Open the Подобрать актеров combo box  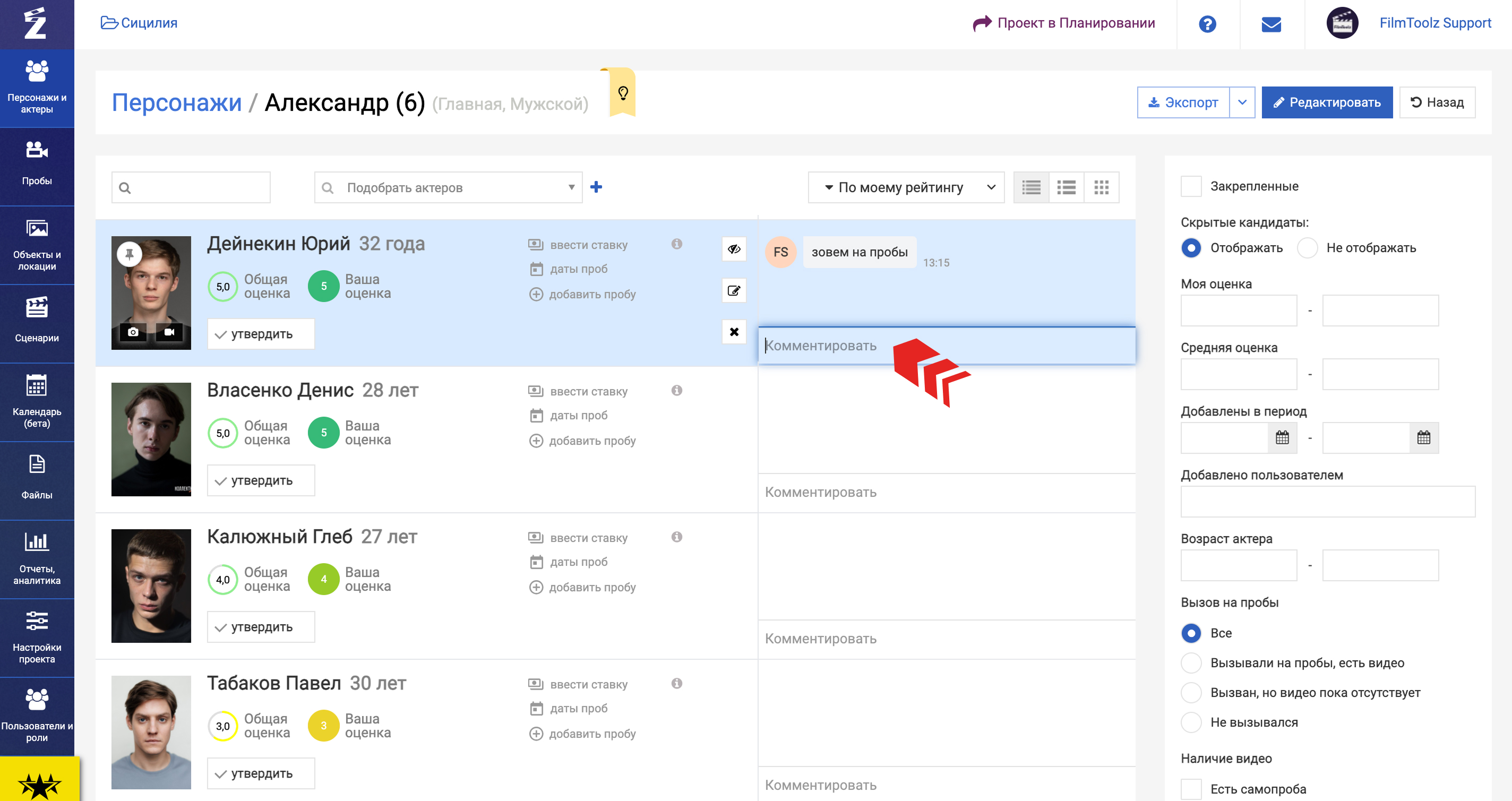point(448,187)
